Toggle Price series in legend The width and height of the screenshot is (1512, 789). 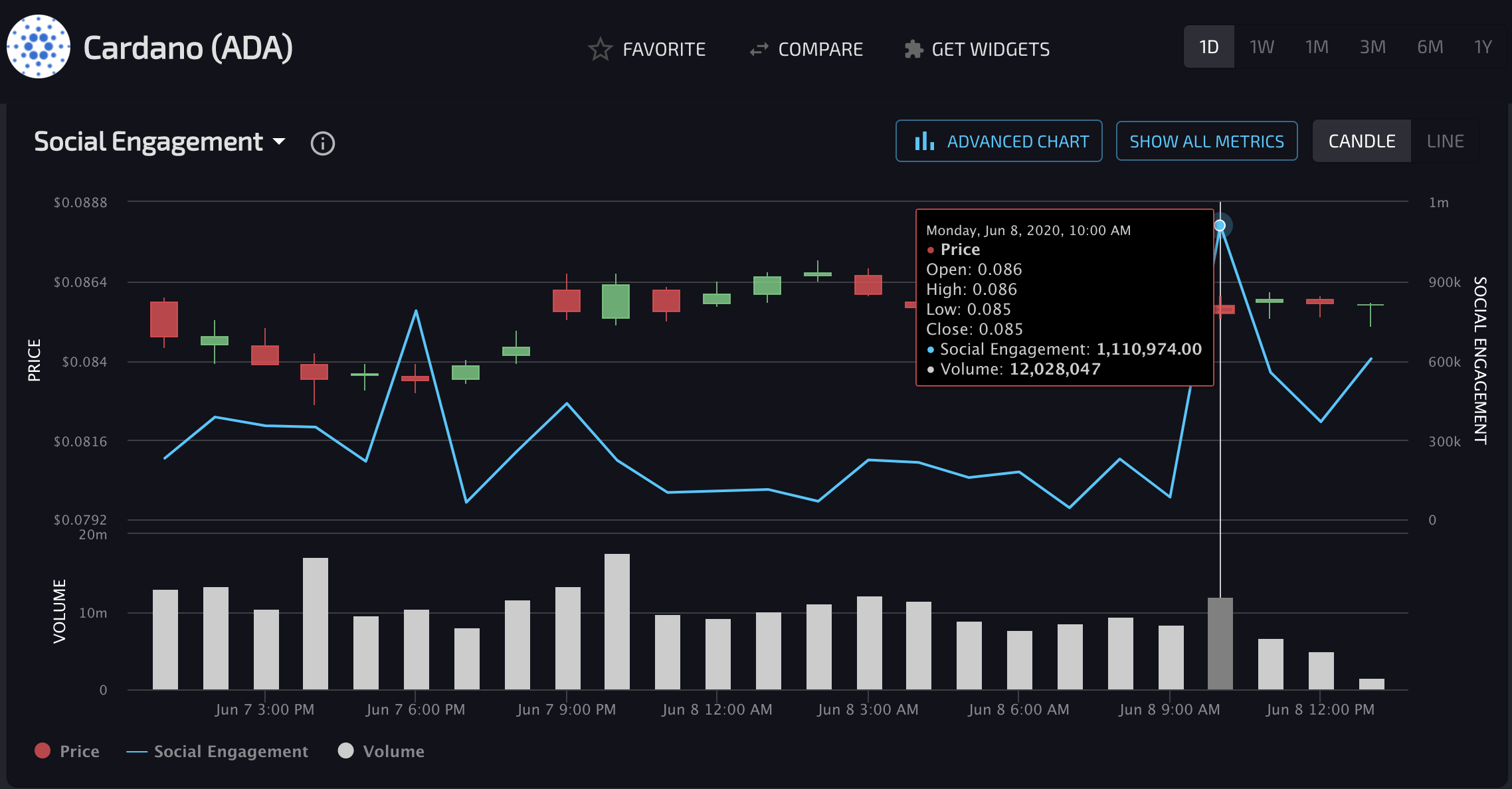67,751
